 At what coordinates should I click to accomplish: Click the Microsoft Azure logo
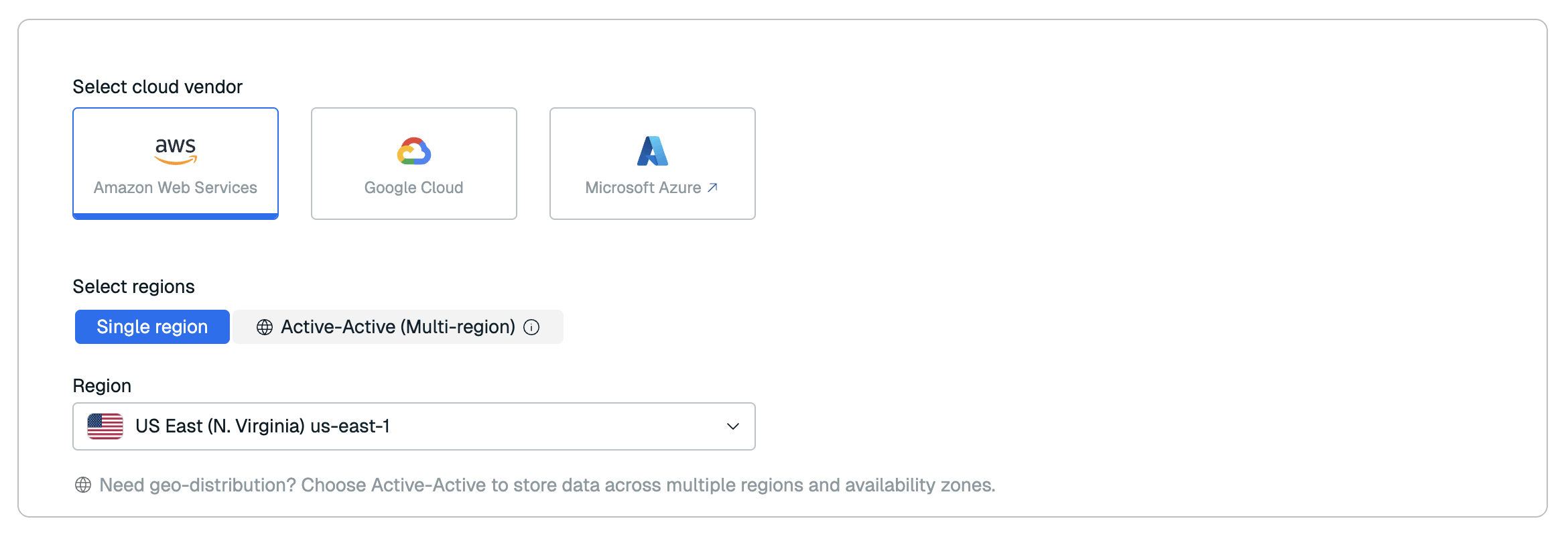click(653, 151)
